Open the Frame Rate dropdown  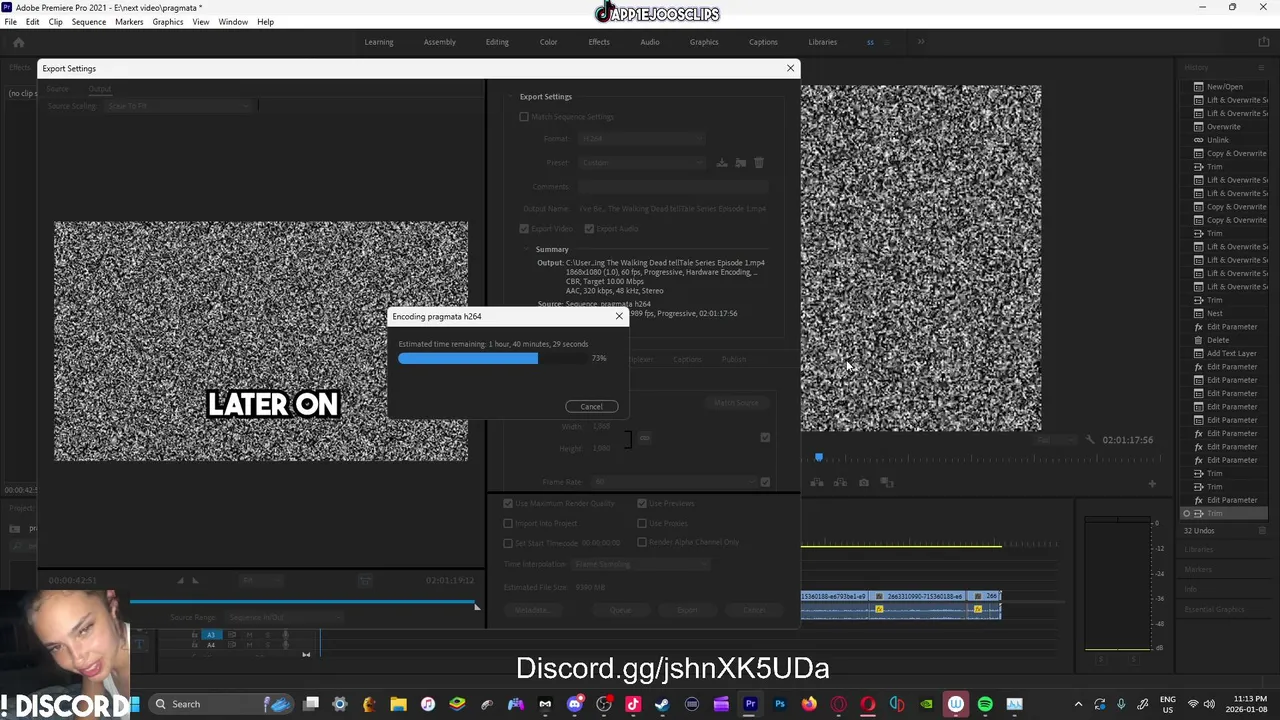coord(675,482)
